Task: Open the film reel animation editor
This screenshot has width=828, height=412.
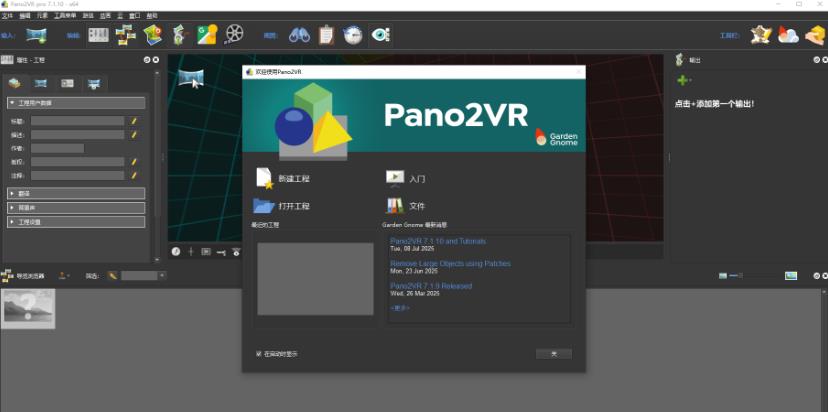Action: (x=234, y=35)
